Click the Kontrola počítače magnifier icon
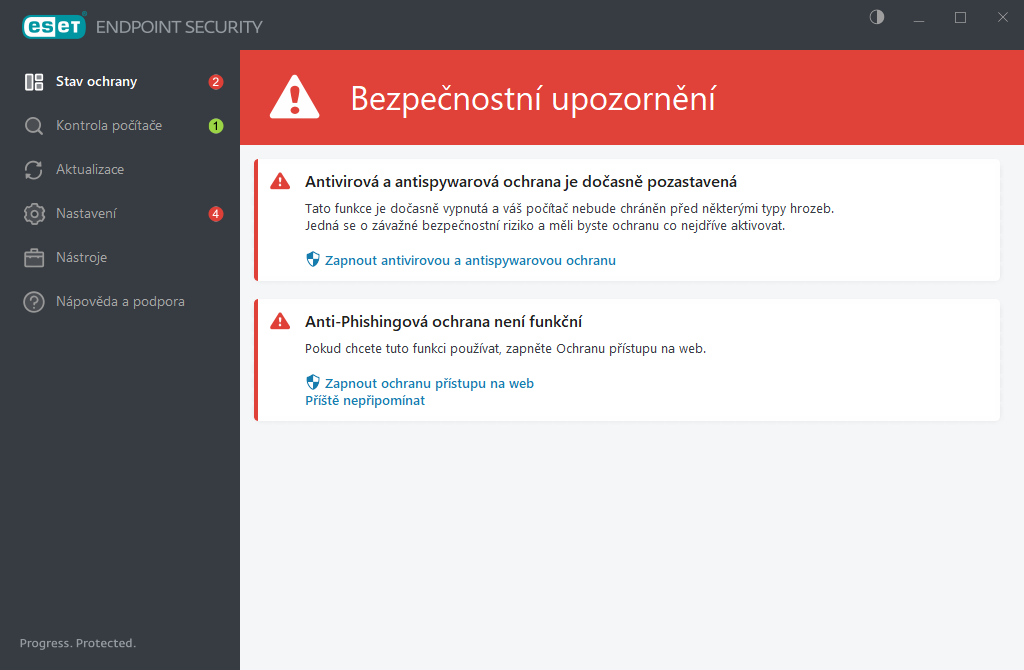This screenshot has height=670, width=1024. (x=34, y=126)
